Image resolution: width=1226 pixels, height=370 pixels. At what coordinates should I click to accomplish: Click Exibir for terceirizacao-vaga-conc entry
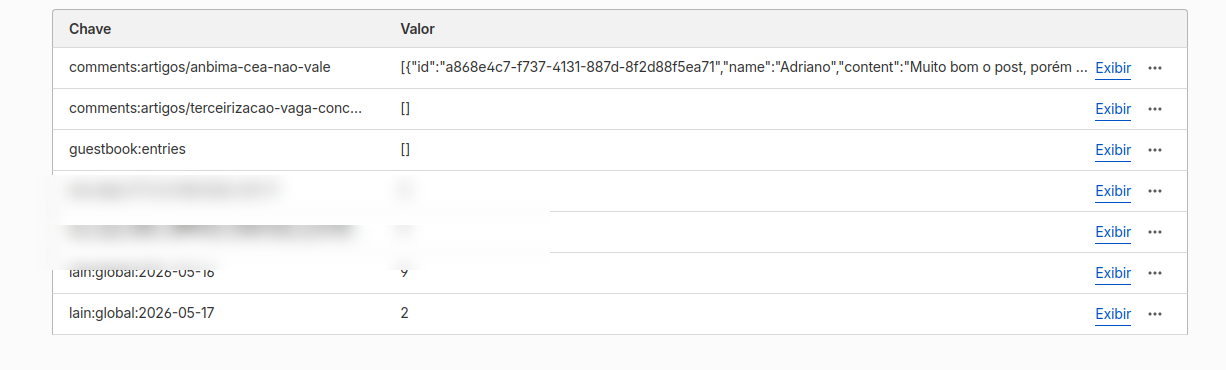[x=1113, y=109]
